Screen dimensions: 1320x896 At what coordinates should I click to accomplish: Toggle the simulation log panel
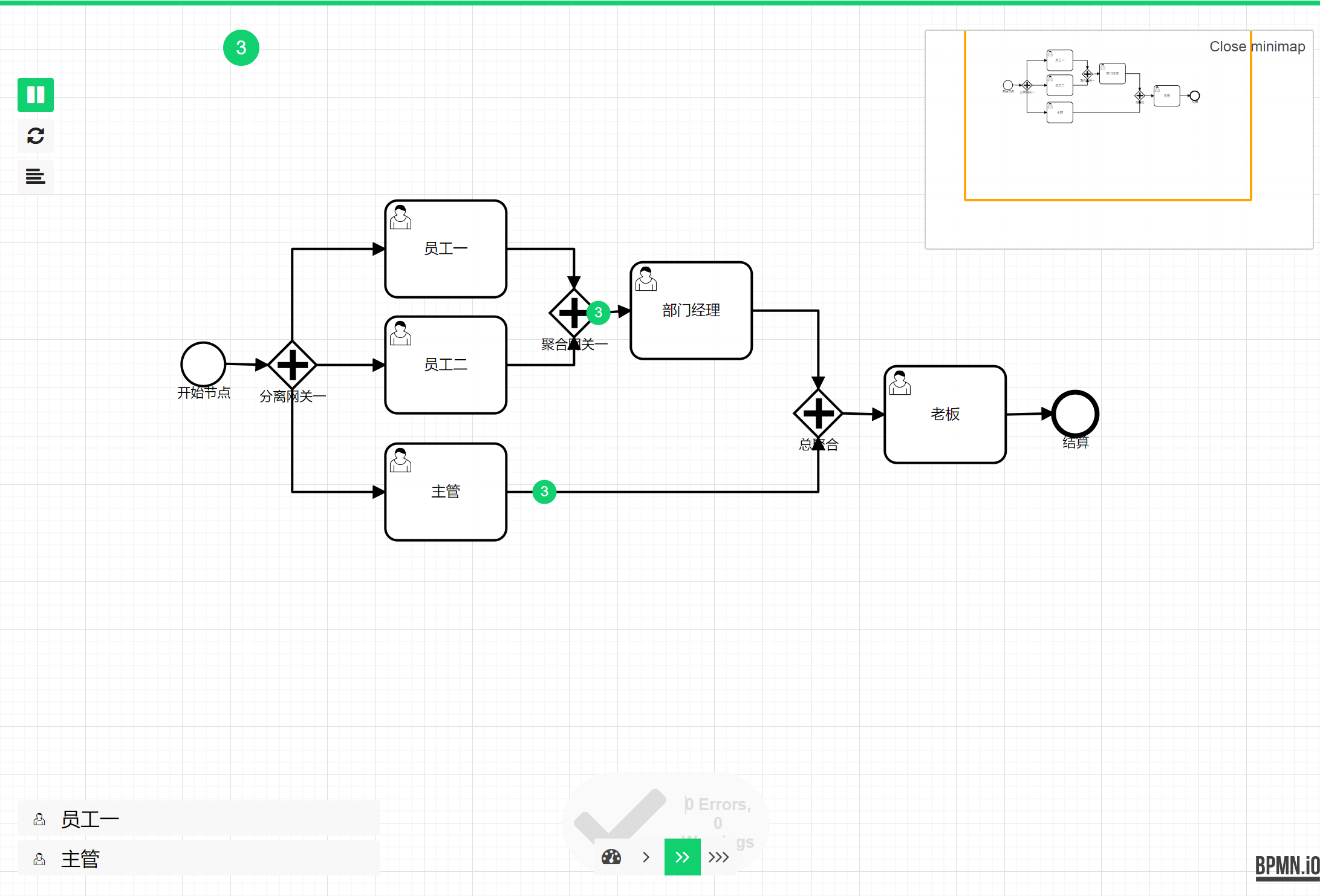[x=36, y=177]
